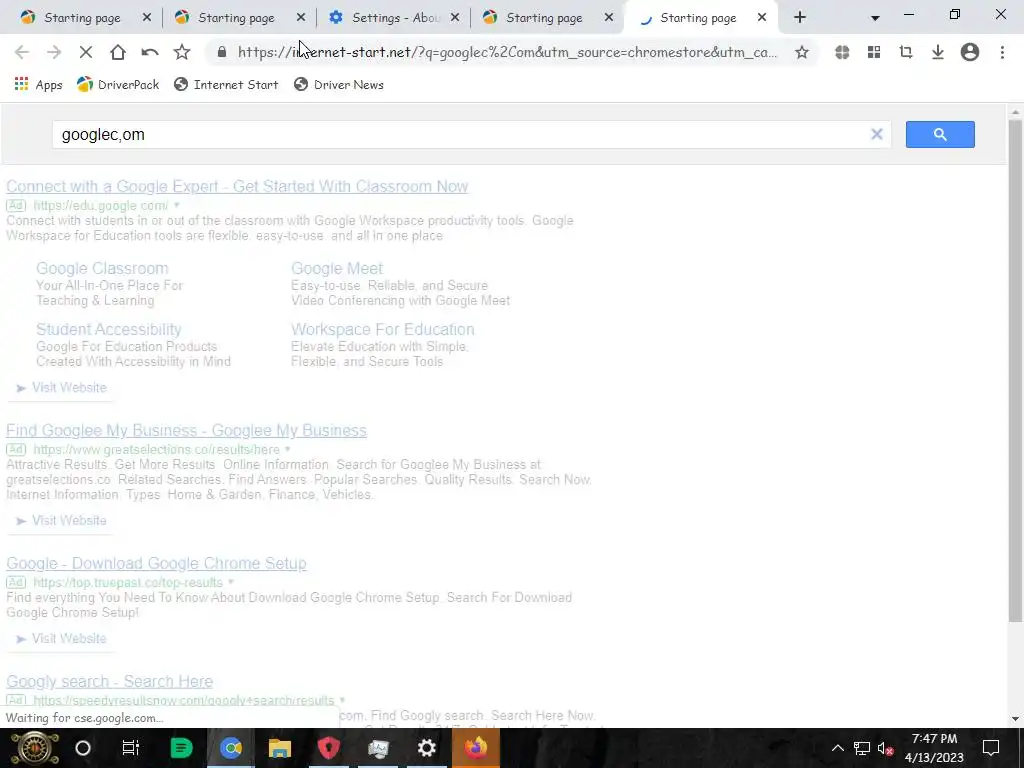Viewport: 1024px width, 768px height.
Task: Open Student Accessibility sitelink
Action: coord(108,330)
